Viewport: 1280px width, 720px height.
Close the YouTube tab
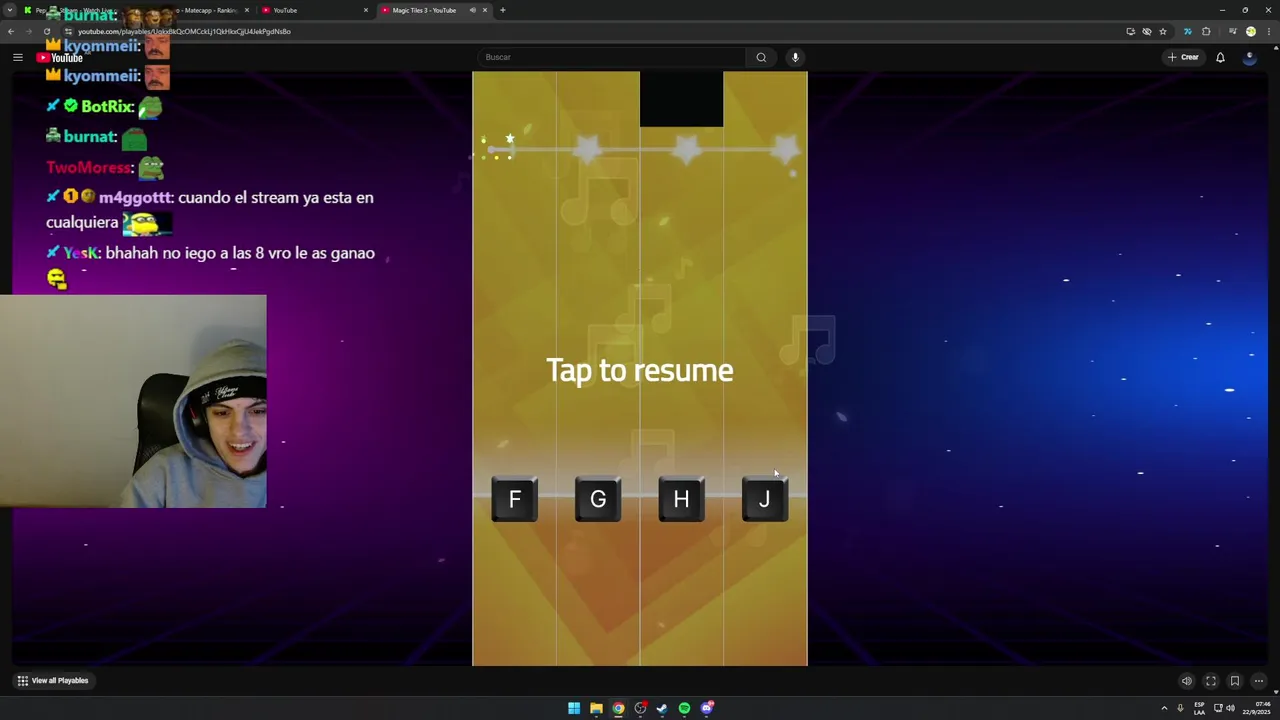coord(366,10)
